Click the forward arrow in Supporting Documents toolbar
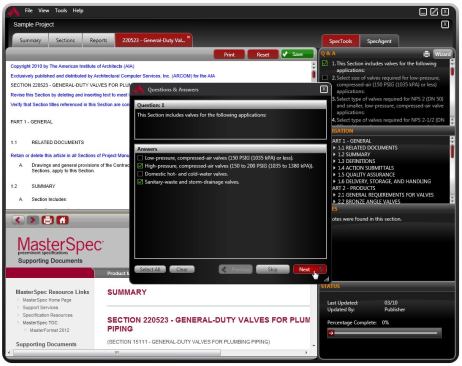462x366 pixels. [x=32, y=220]
